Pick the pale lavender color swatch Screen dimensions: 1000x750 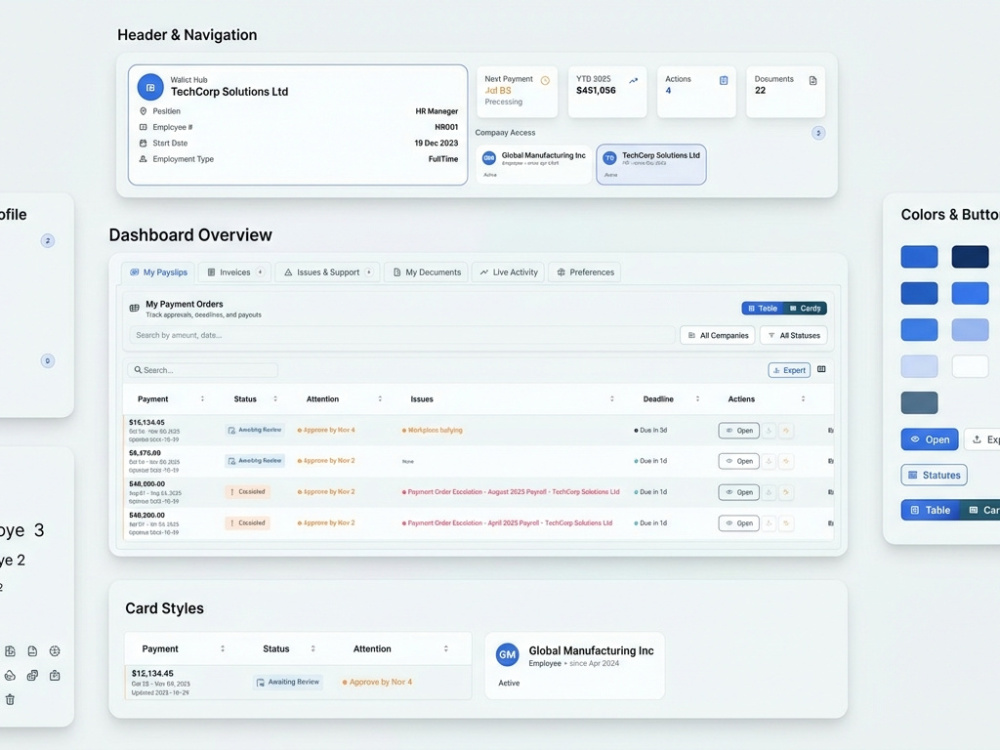(x=919, y=367)
